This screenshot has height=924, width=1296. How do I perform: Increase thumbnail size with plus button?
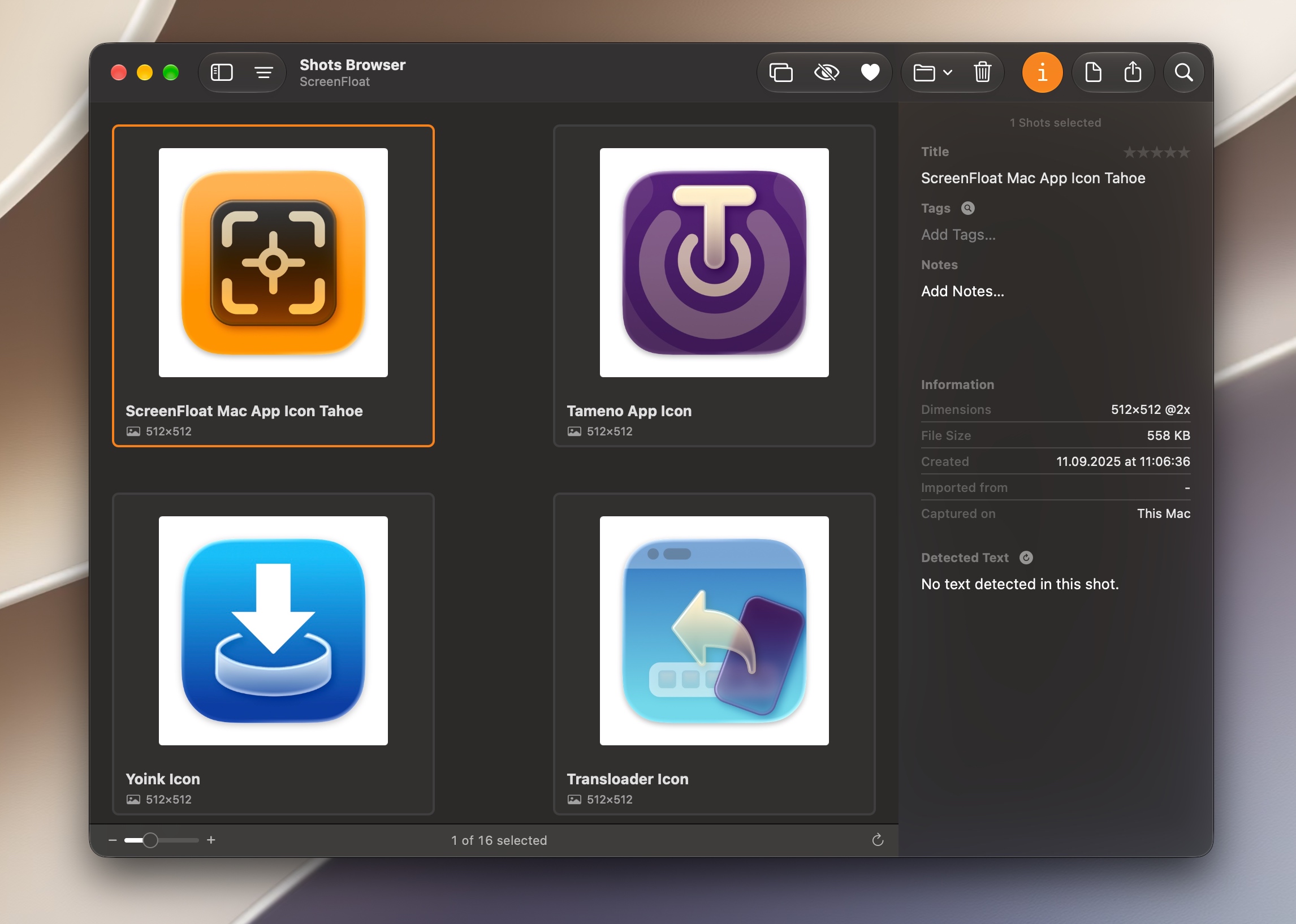pos(211,840)
